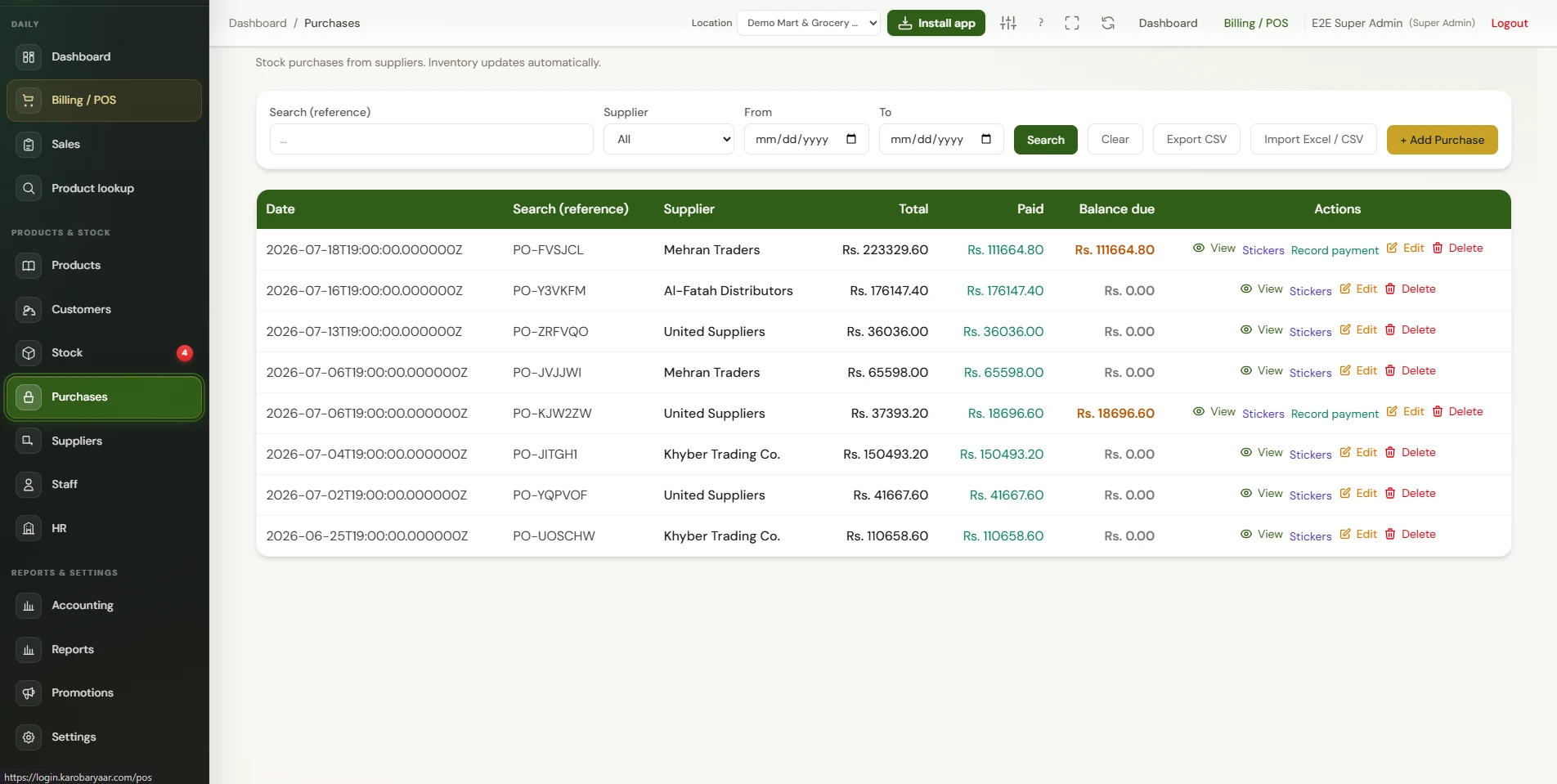Viewport: 1557px width, 784px height.
Task: Open the Supplier filter dropdown
Action: 669,139
